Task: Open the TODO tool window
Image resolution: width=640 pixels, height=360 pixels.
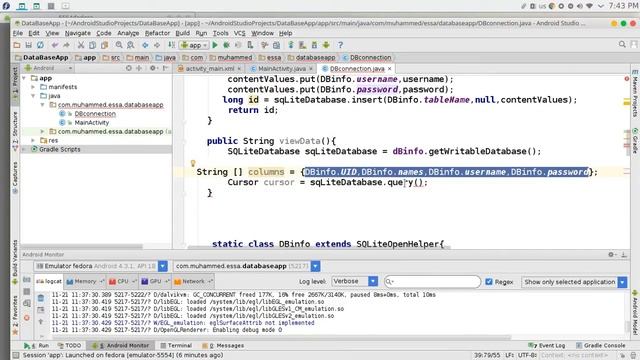Action: tap(69, 346)
